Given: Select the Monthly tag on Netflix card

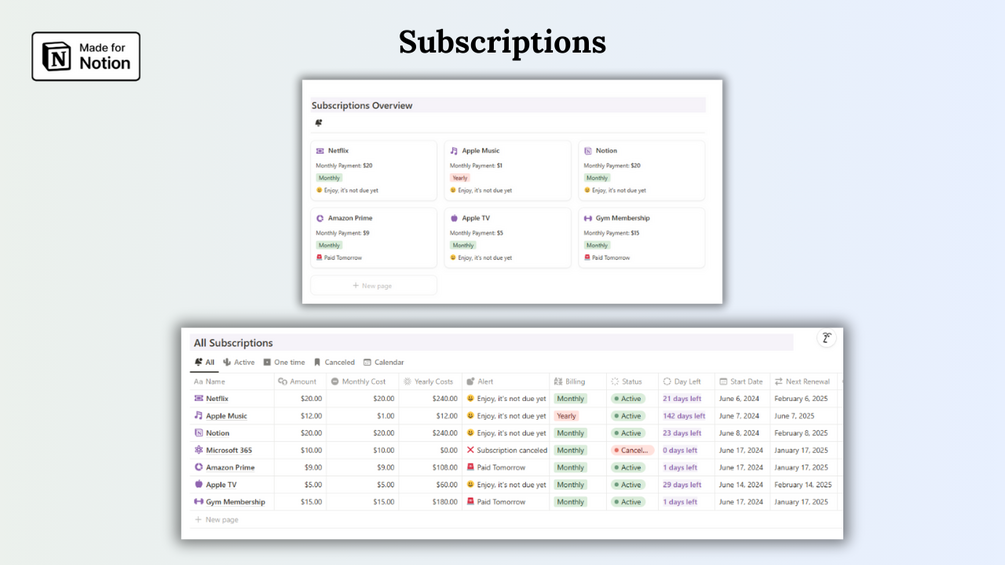Looking at the screenshot, I should [329, 178].
